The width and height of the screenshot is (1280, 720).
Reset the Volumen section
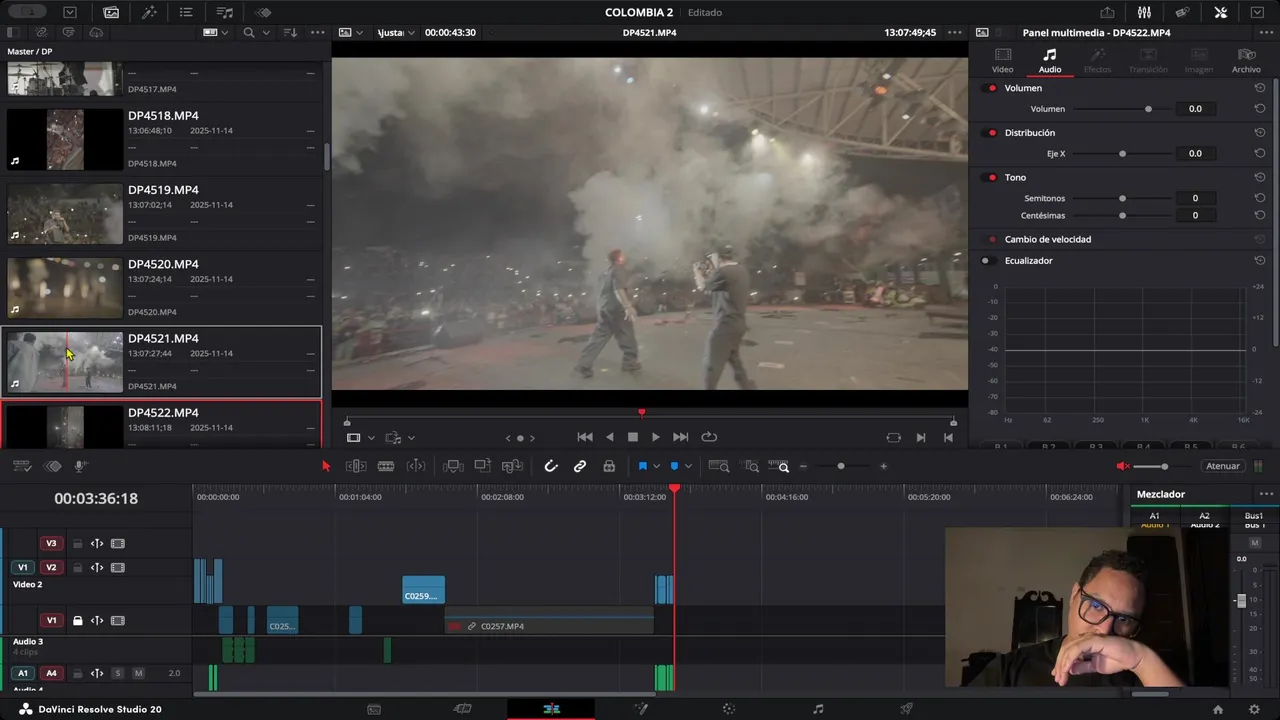tap(1260, 88)
